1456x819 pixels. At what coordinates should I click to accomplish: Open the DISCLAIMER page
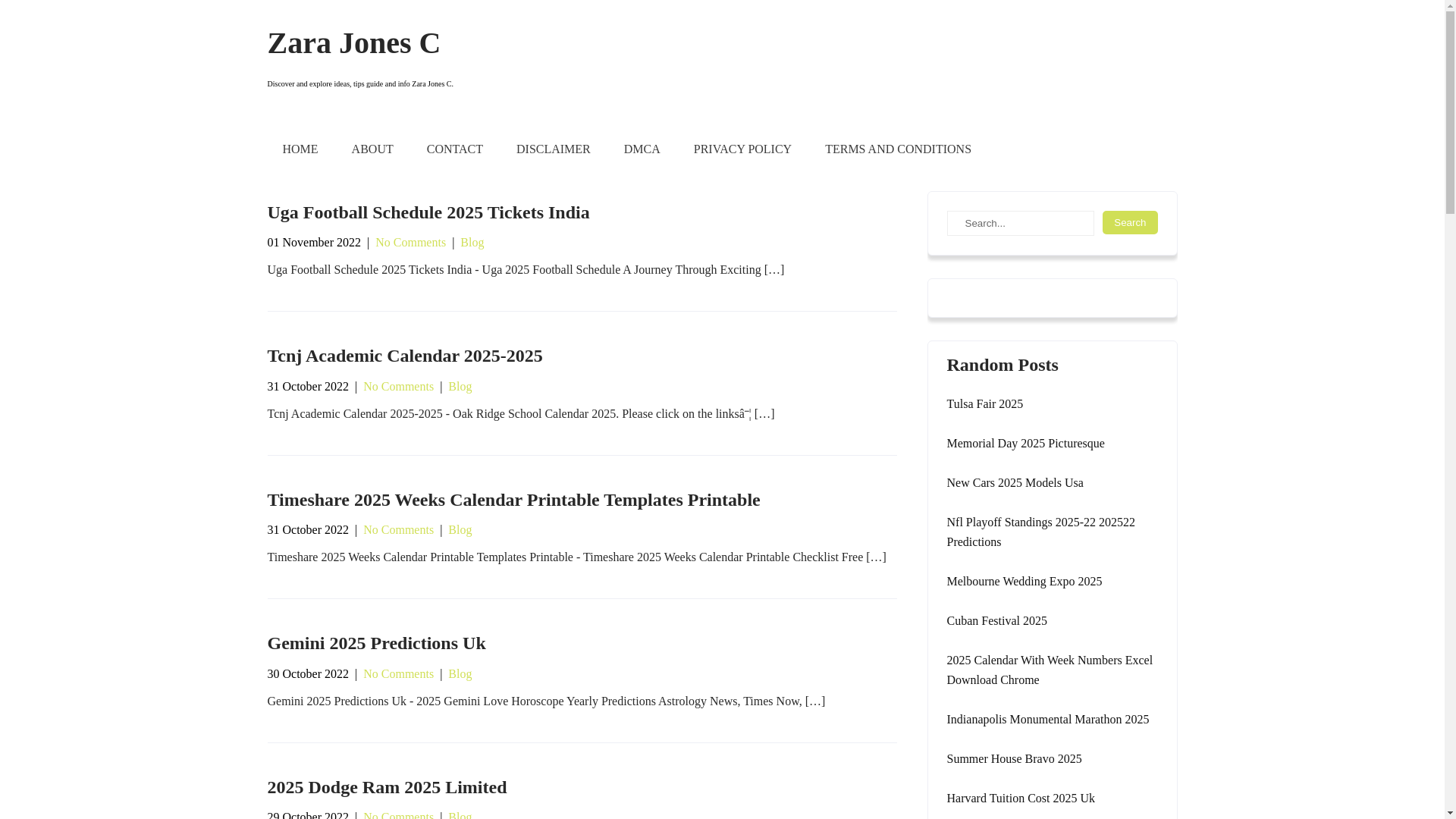554,149
